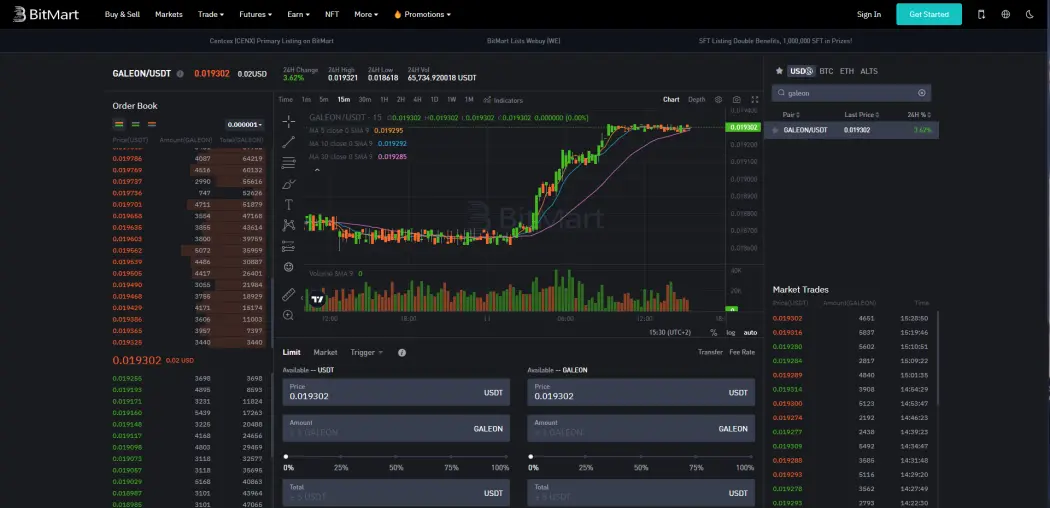
Task: Toggle the auto scale on chart
Action: (750, 333)
